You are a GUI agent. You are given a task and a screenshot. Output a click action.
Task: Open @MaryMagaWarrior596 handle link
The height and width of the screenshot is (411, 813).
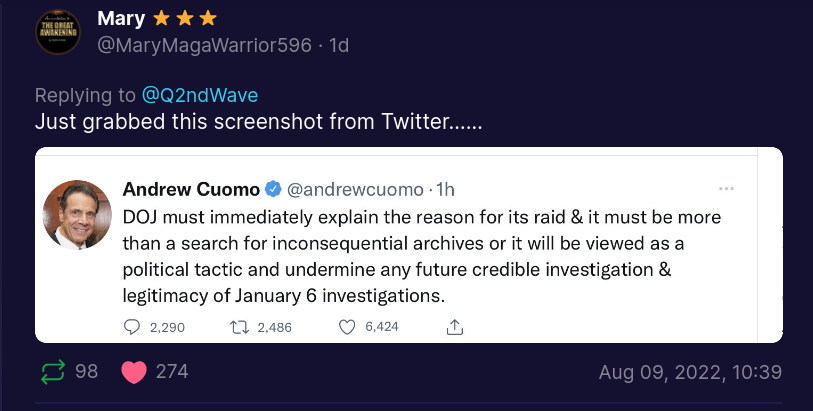point(209,45)
